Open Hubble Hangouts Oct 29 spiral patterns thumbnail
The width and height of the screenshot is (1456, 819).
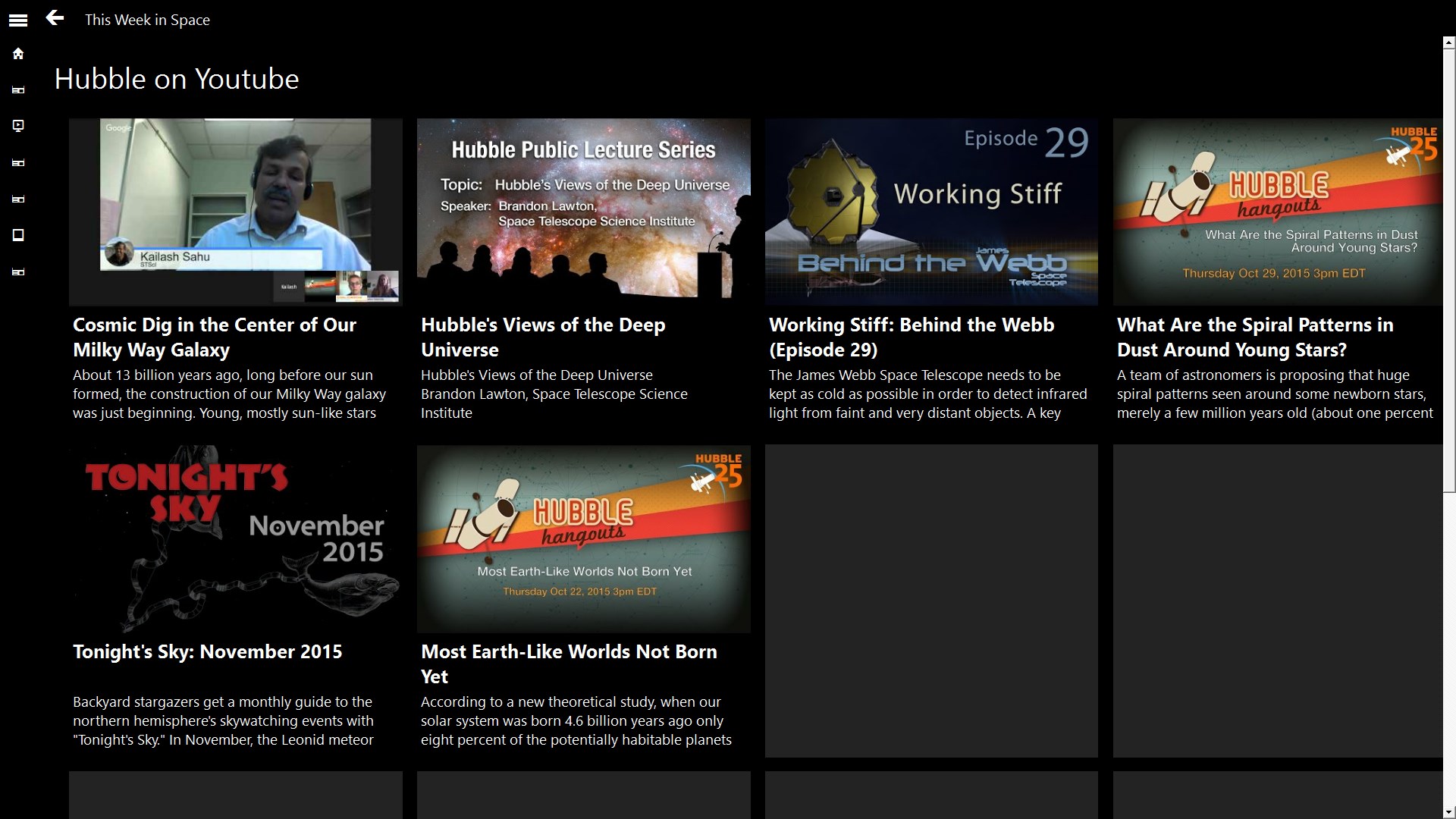[x=1278, y=212]
